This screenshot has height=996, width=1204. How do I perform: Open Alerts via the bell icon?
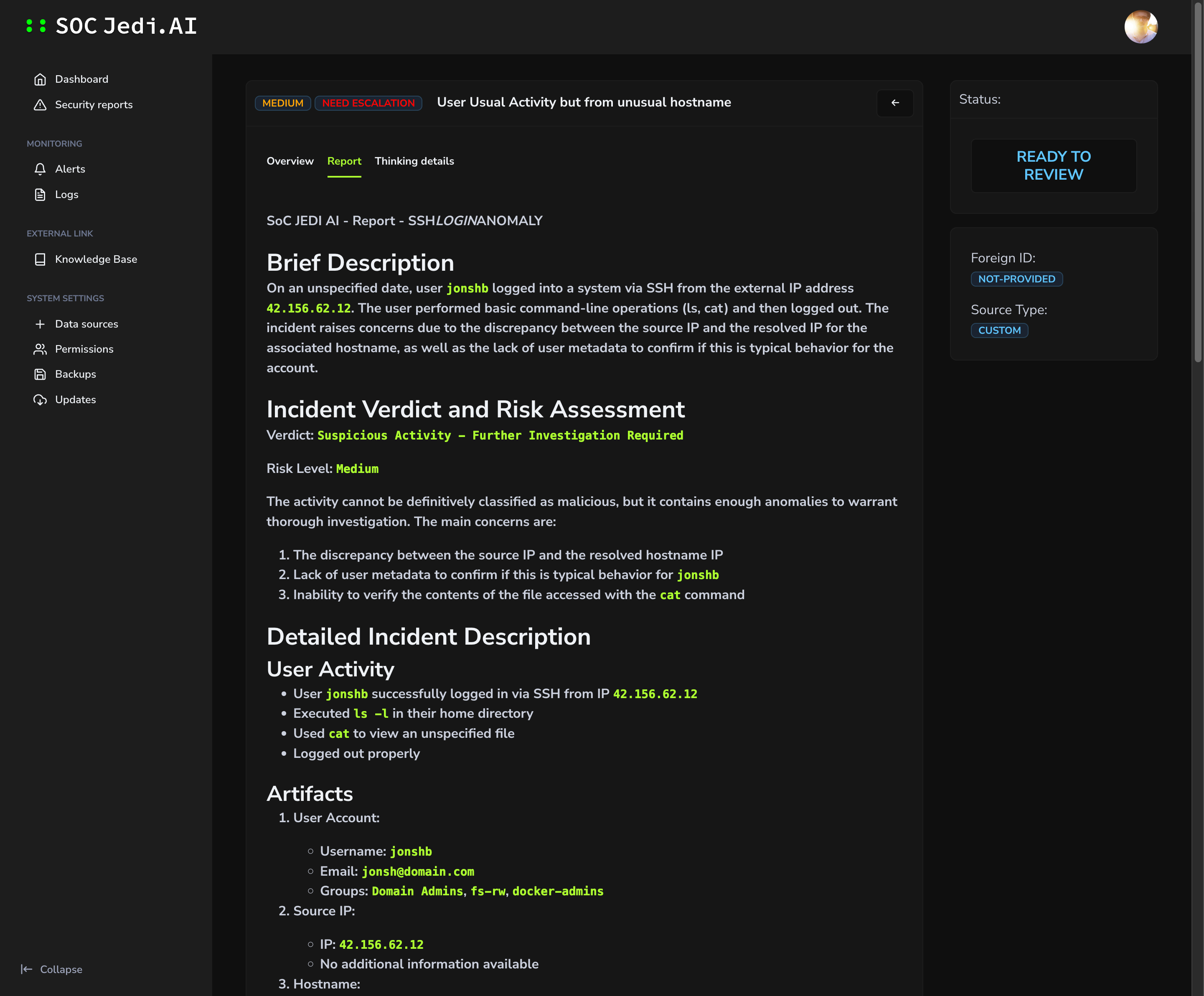coord(40,169)
